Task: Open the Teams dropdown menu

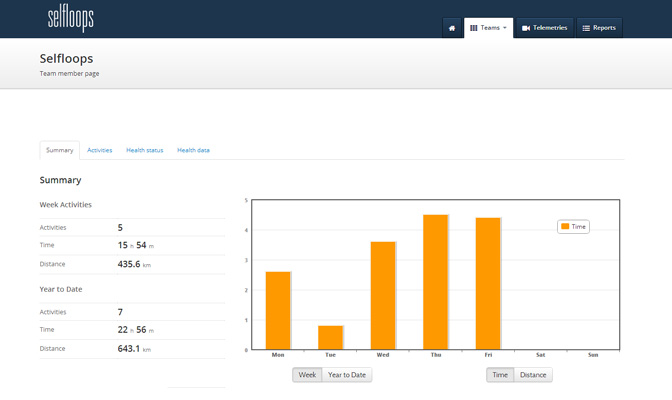Action: tap(489, 28)
